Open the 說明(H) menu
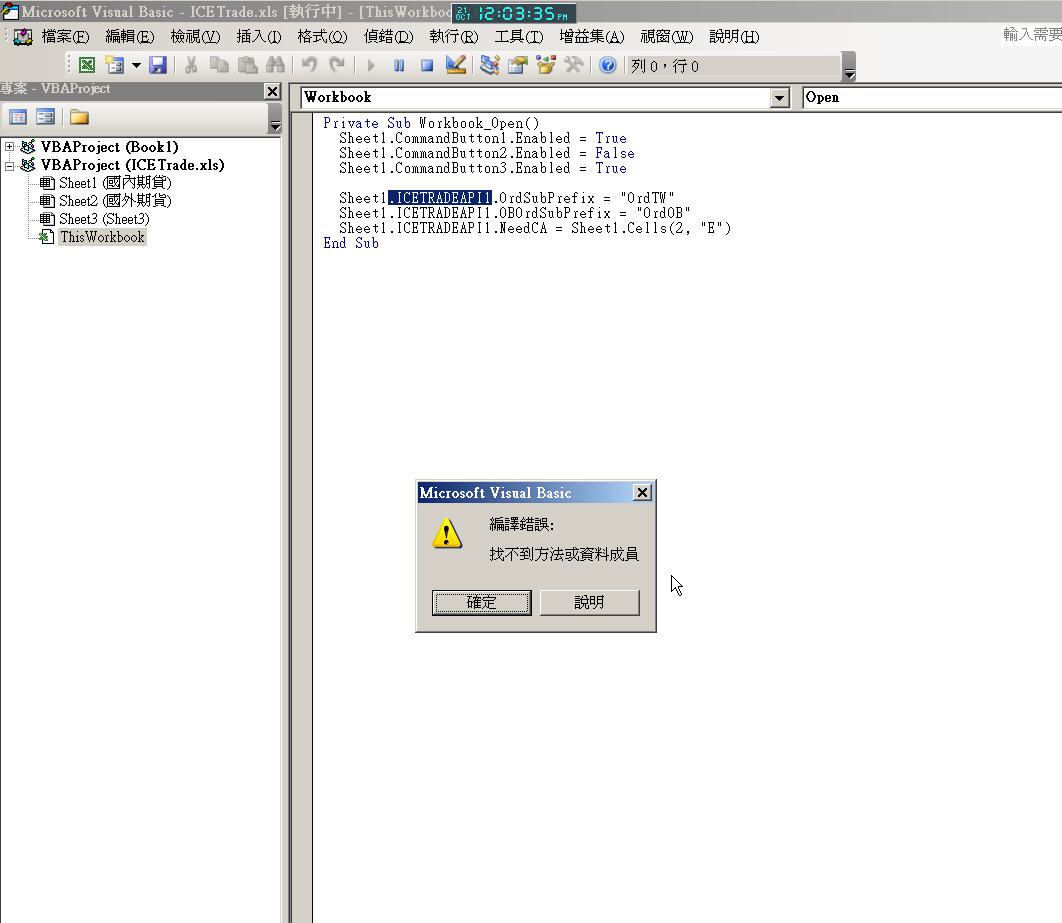 coord(734,37)
